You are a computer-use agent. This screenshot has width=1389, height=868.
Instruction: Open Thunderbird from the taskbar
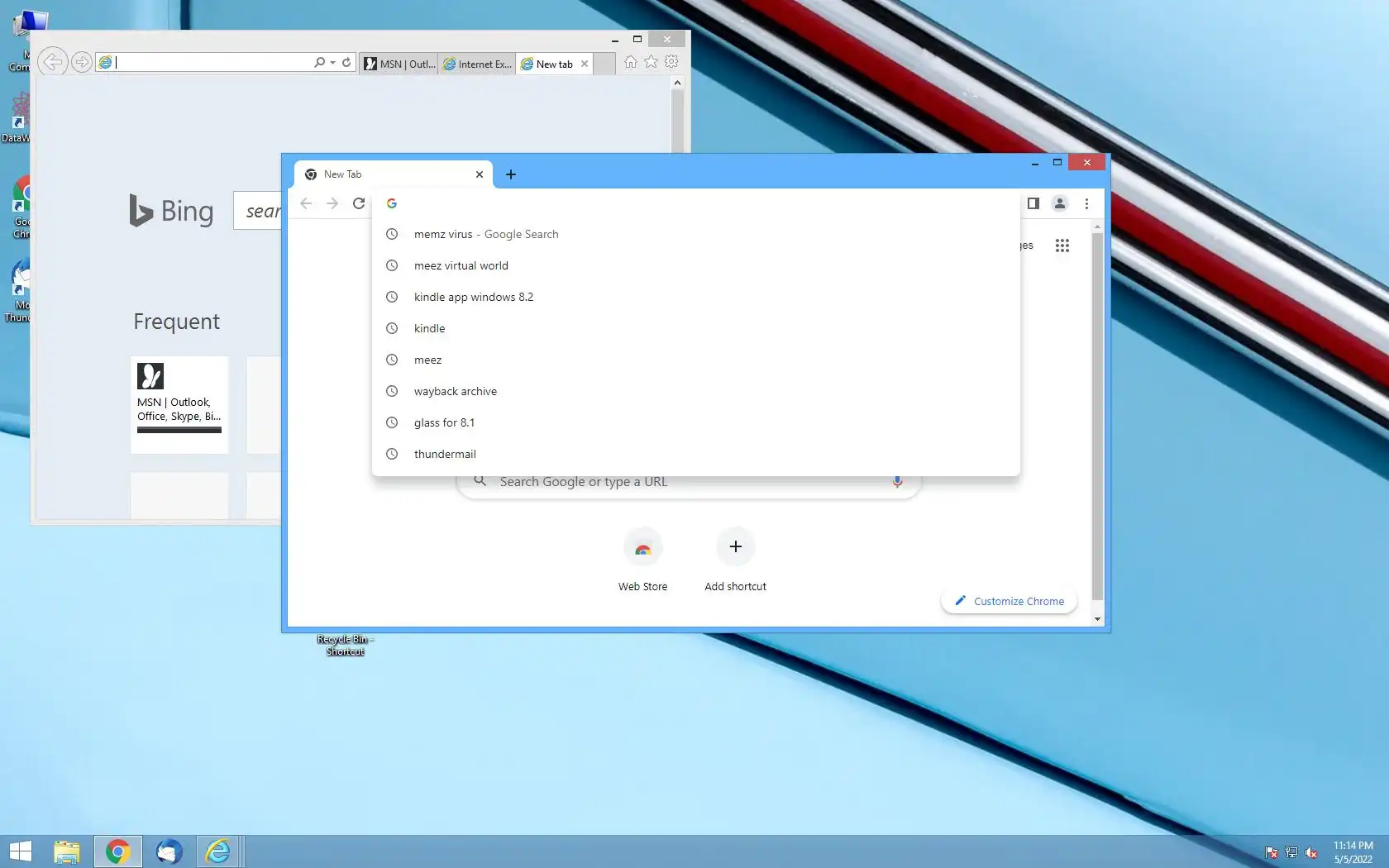pos(169,851)
